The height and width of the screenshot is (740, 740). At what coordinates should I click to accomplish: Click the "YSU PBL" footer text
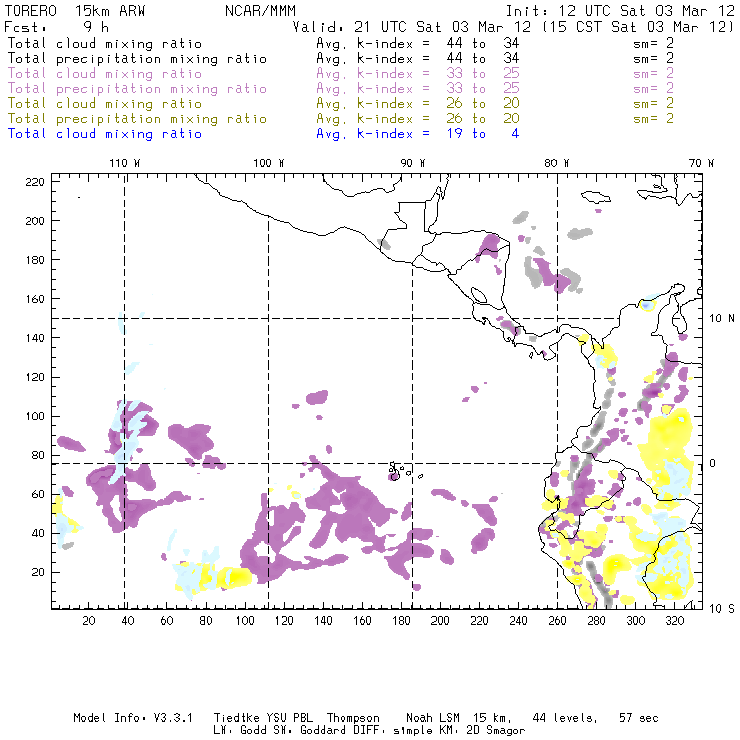pyautogui.click(x=290, y=718)
